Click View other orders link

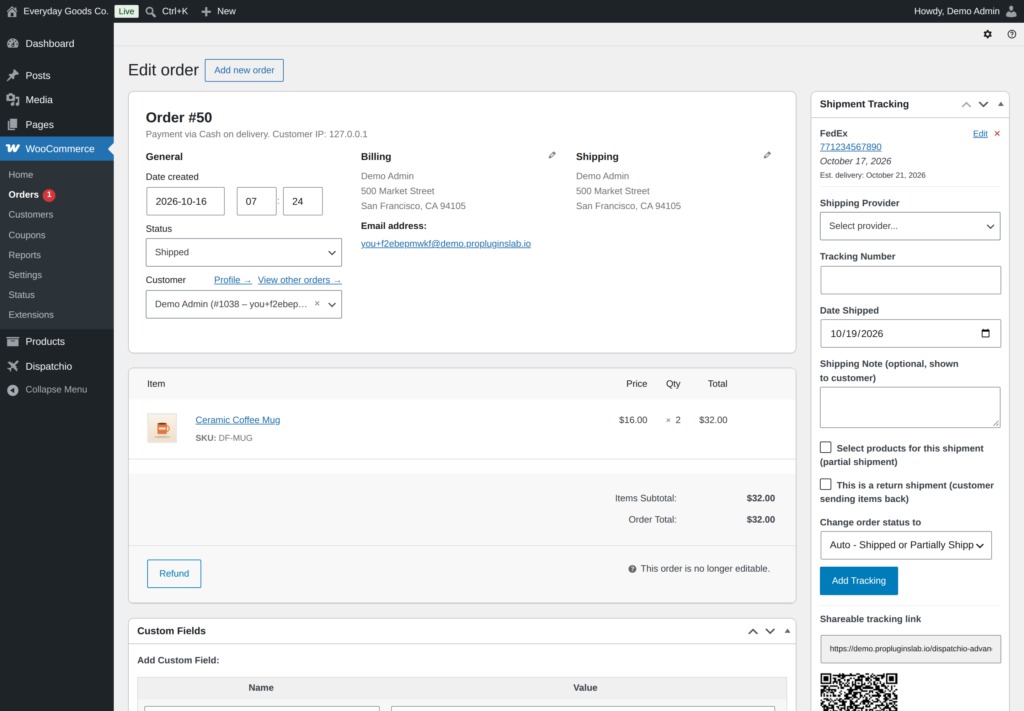tap(299, 280)
